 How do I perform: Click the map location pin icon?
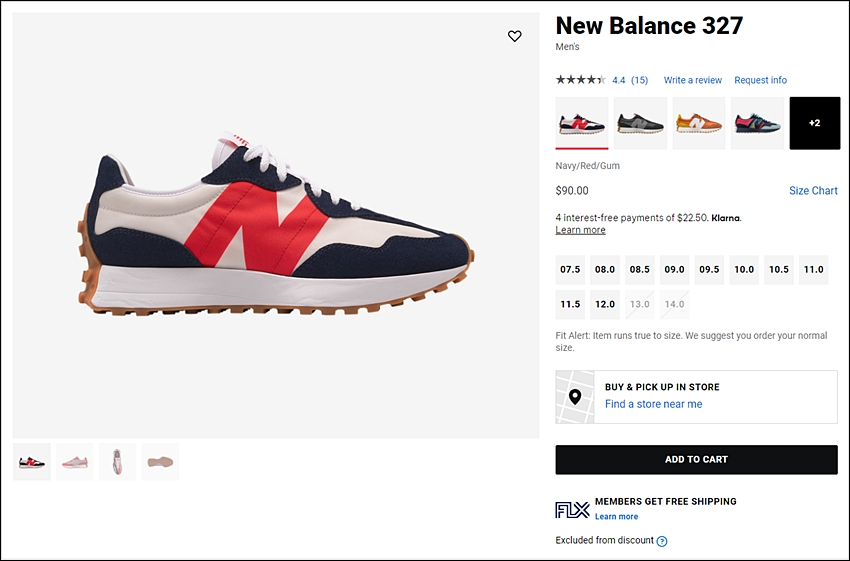(x=575, y=397)
